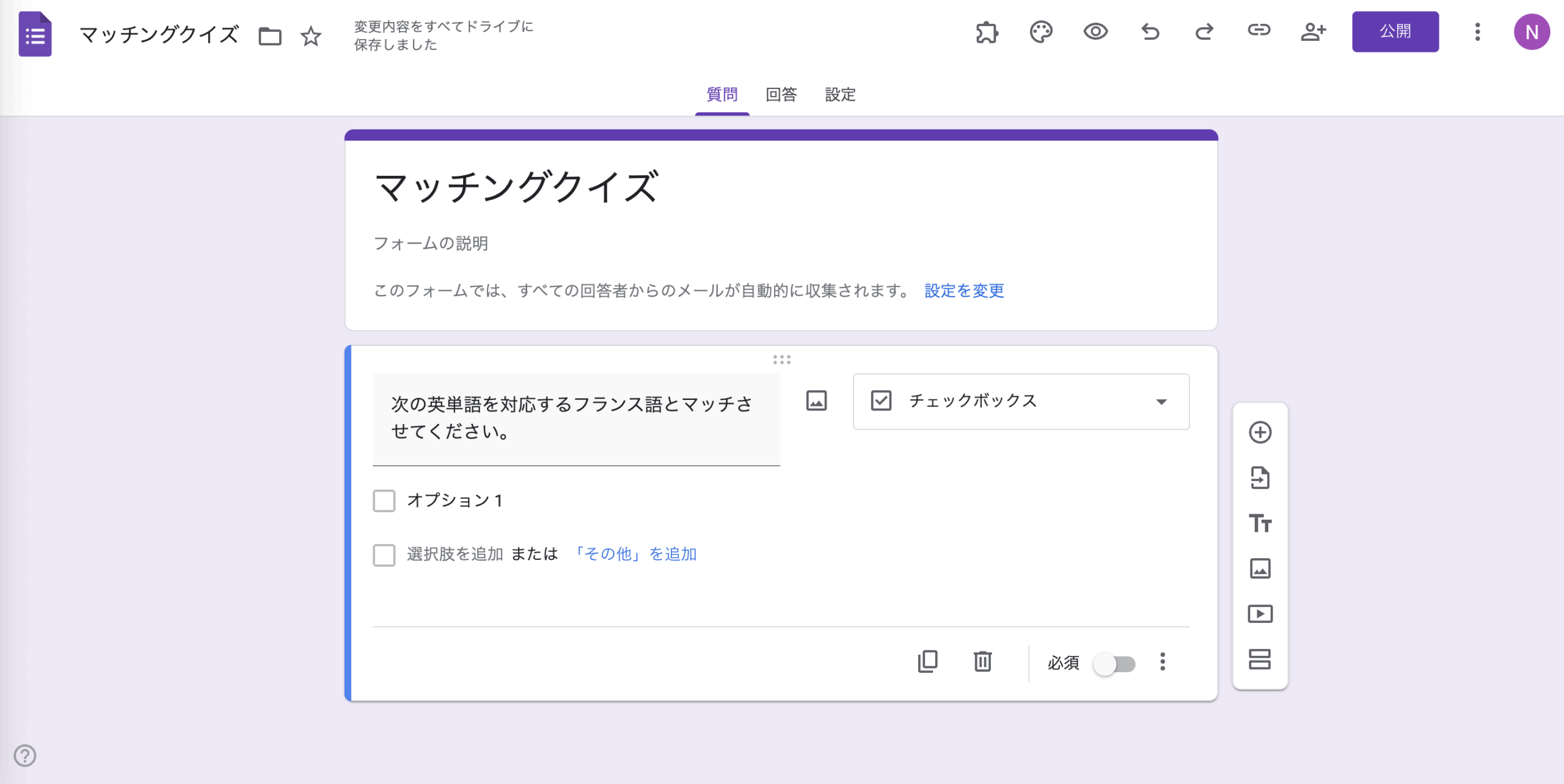Click the 公開 publish button
Screen dimensions: 1564x784
click(1395, 32)
